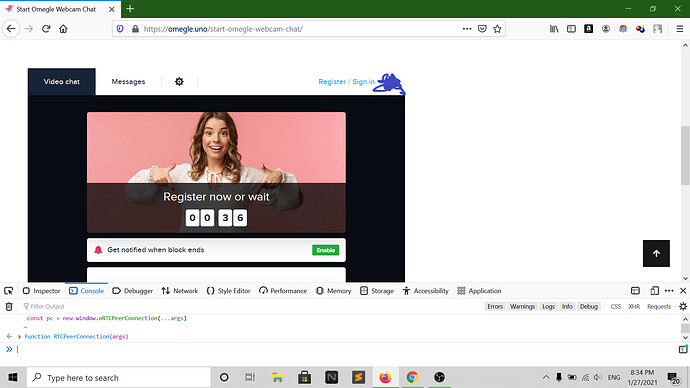
Task: Pick an element with the devtools picker icon
Action: (8, 291)
